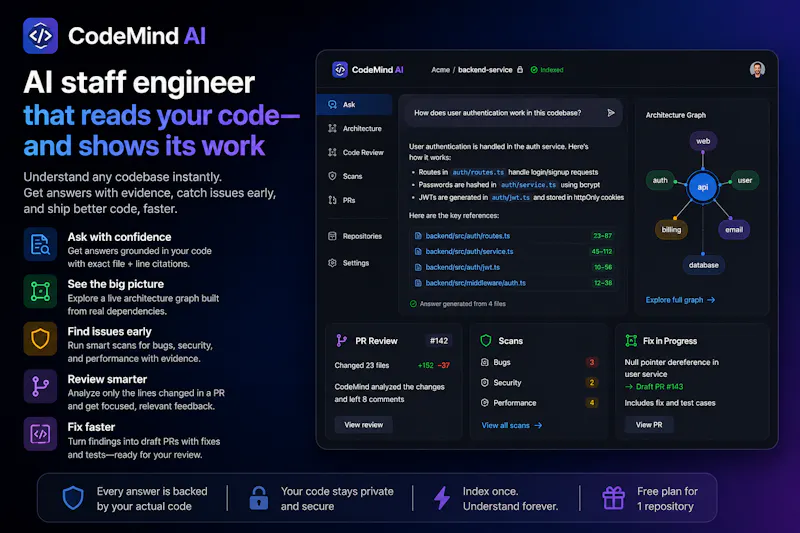
Task: Click the #142 PR number badge
Action: [x=439, y=341]
